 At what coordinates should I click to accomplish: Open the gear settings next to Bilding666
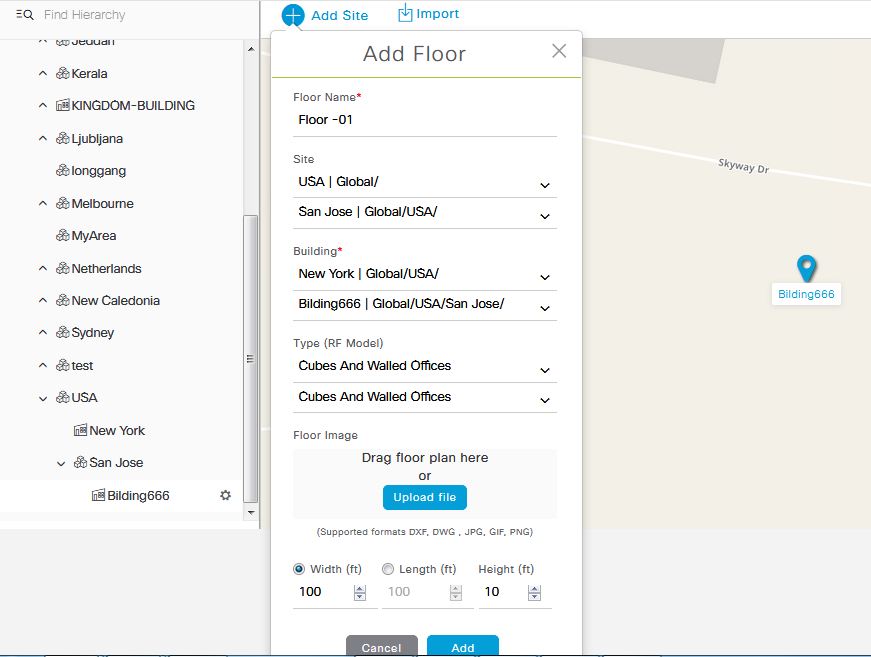tap(225, 495)
